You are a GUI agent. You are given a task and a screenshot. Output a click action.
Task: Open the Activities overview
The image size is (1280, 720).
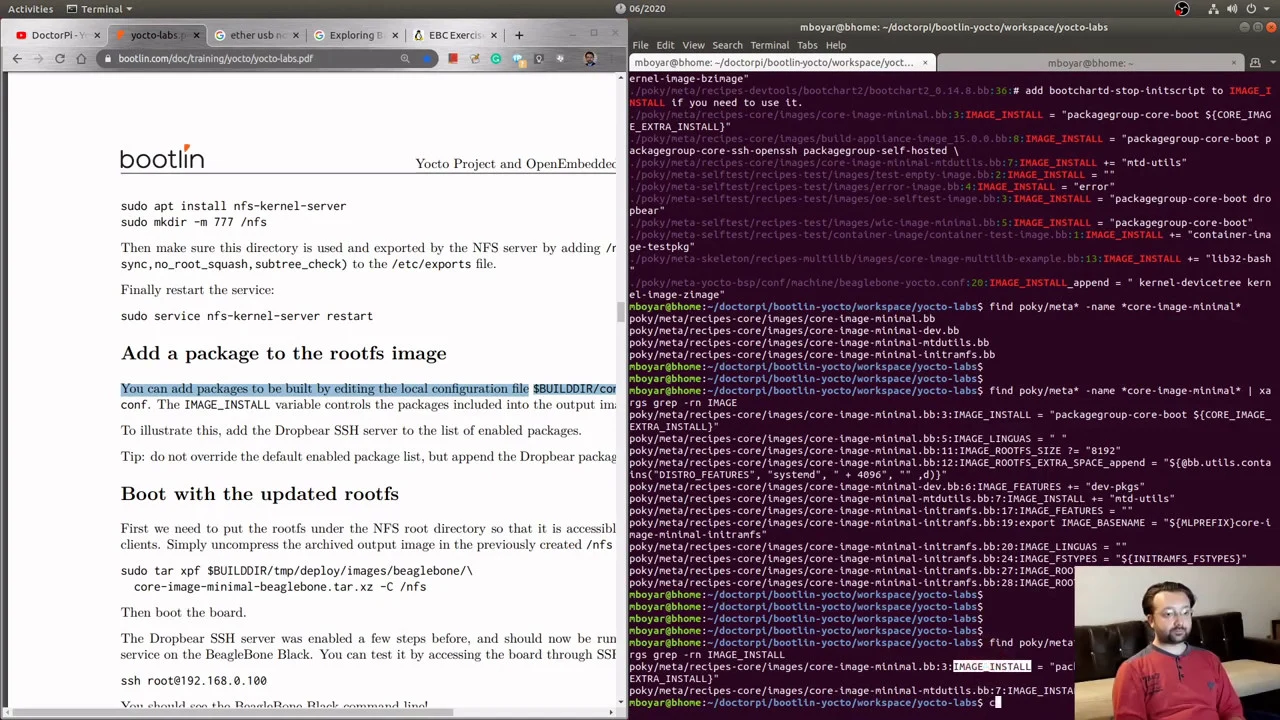[30, 9]
